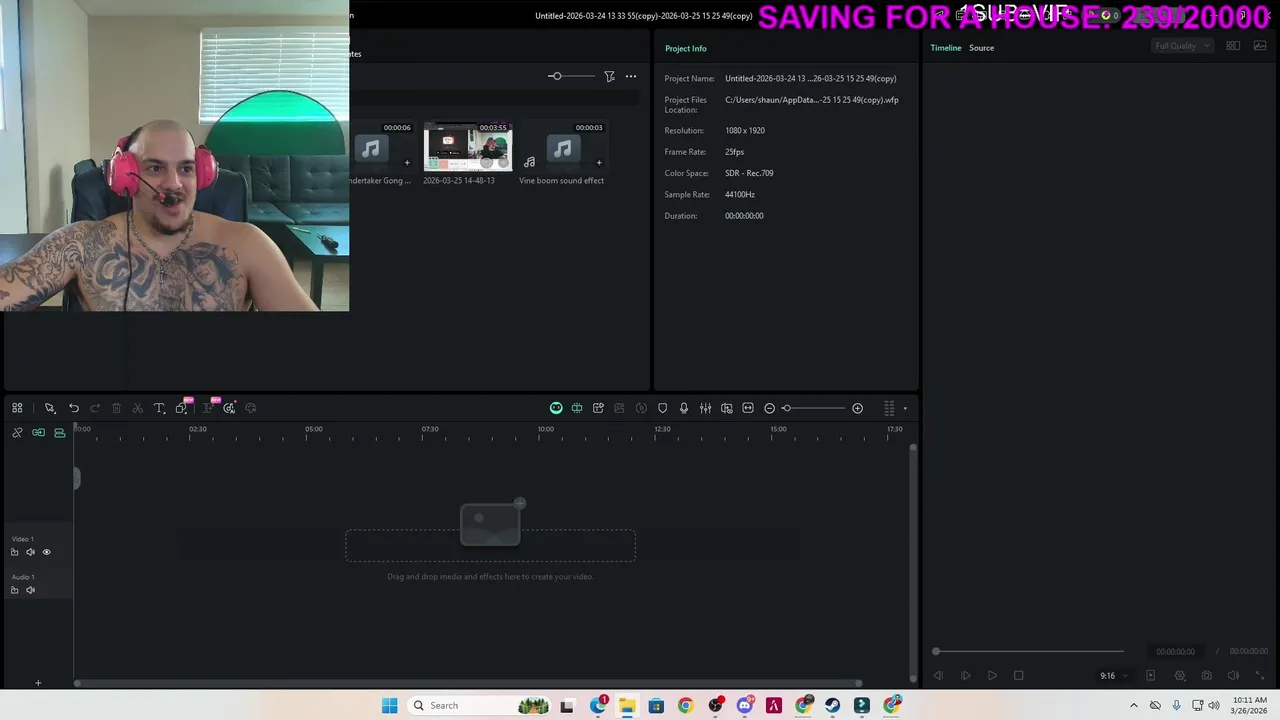The width and height of the screenshot is (1280, 720).
Task: Click the preview layout grid icon
Action: [x=1233, y=46]
